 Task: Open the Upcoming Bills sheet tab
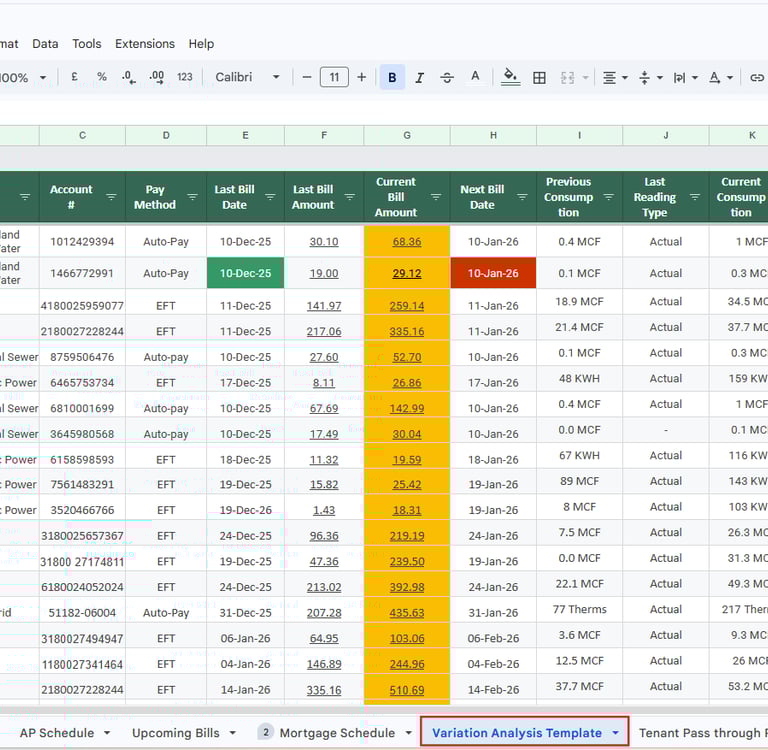175,733
